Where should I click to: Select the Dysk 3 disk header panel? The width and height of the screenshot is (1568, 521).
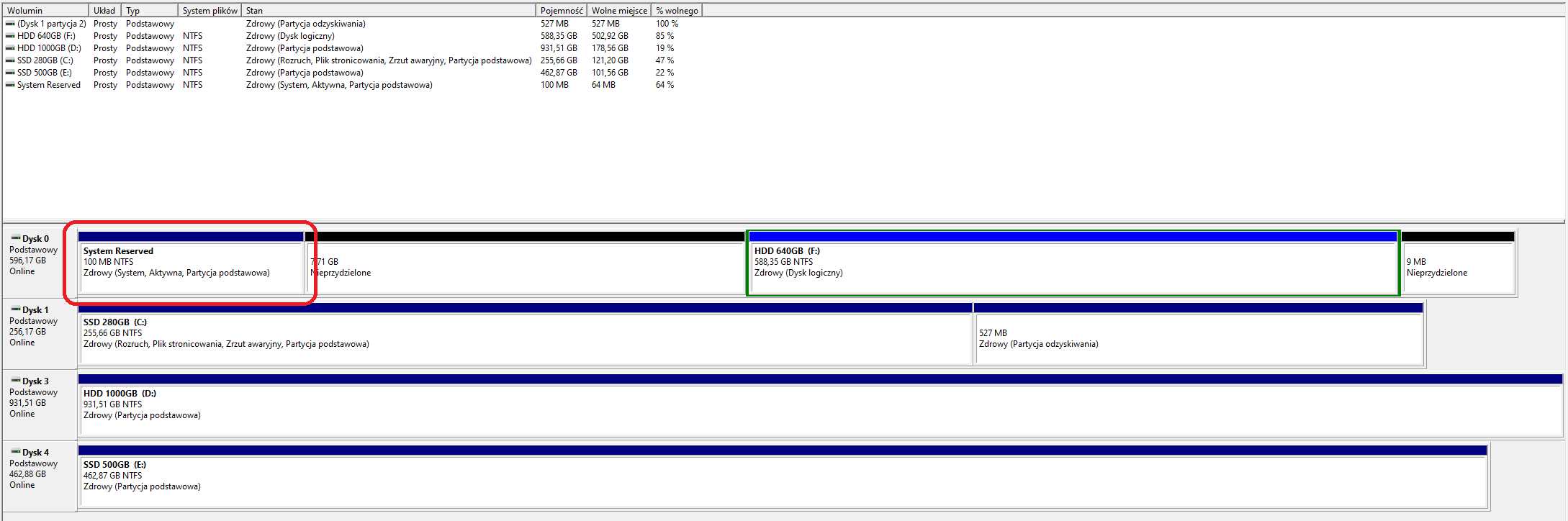40,404
